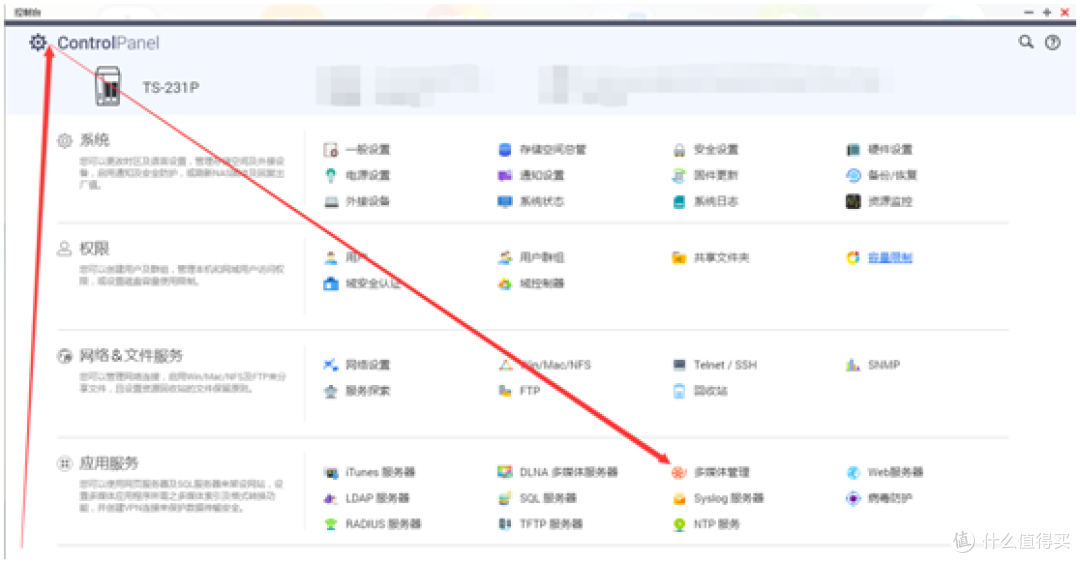Open 多媒体管理 multimedia management
Viewport: 1080px width, 563px height.
pos(720,472)
